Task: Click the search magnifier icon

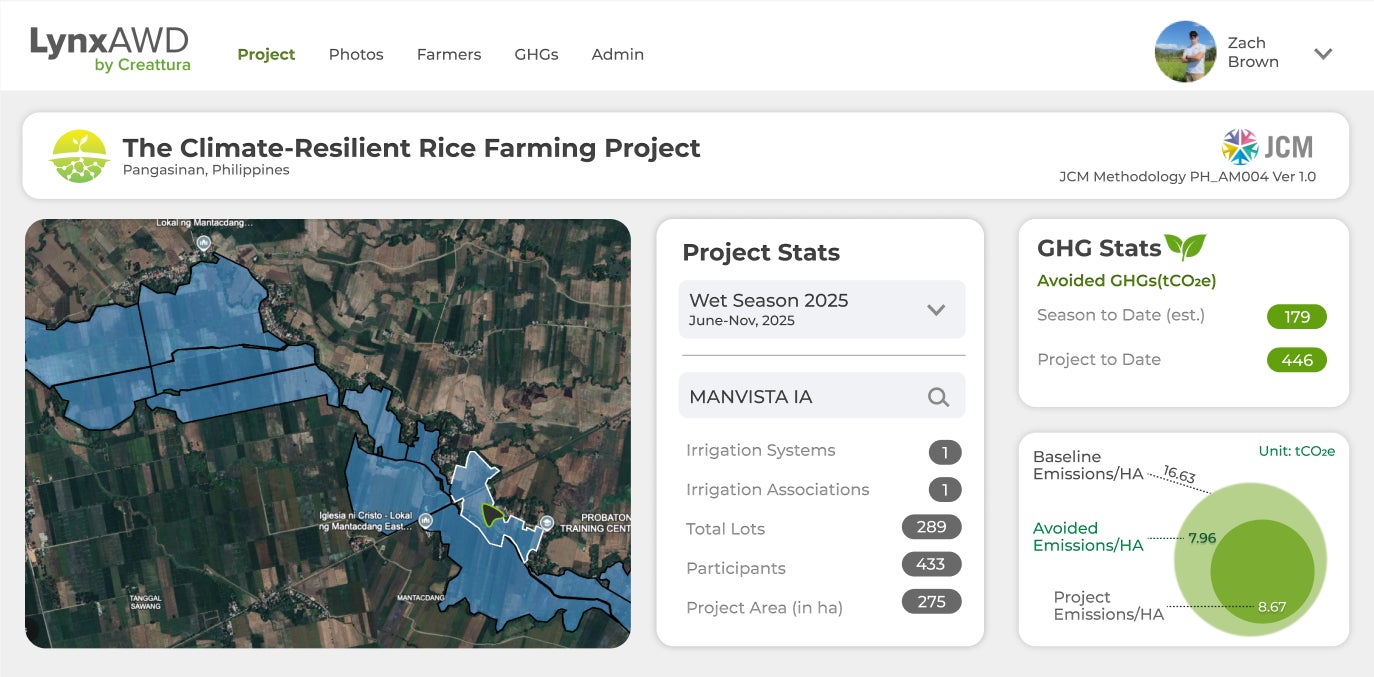Action: point(938,397)
